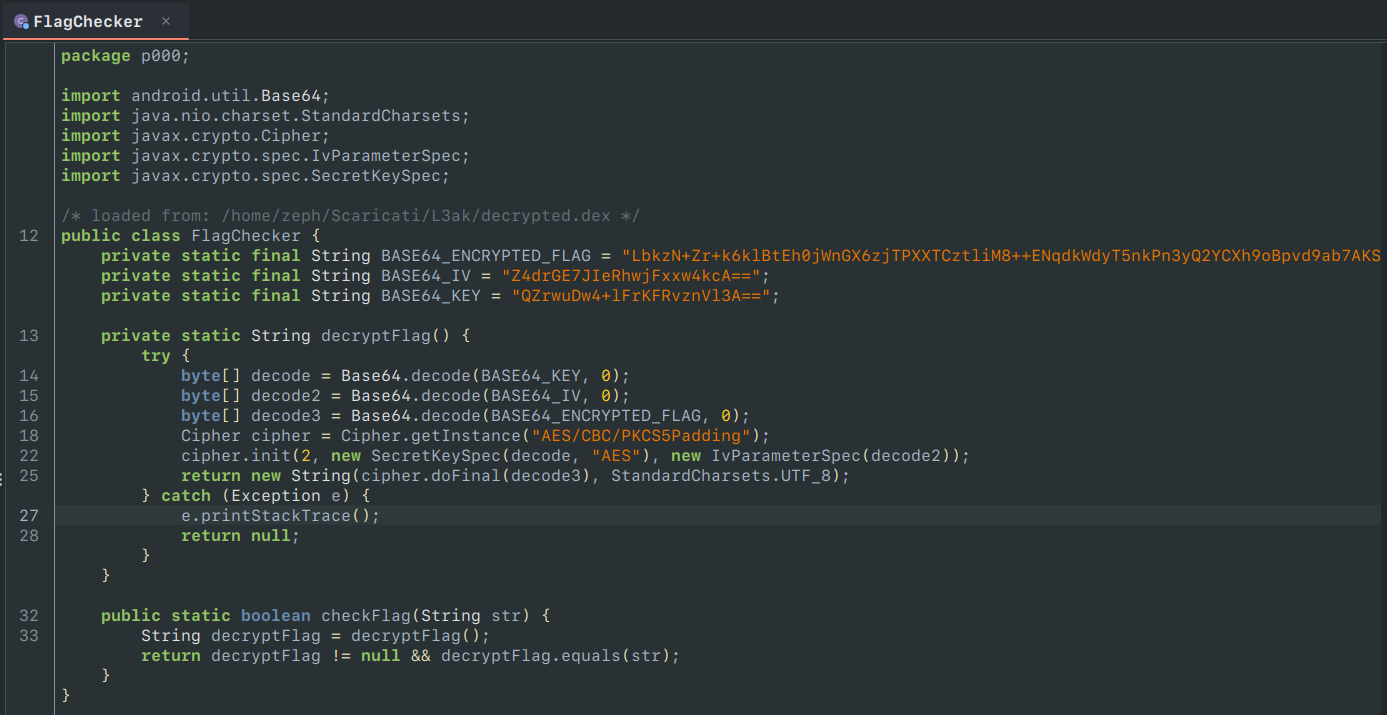Click the drag handle dots on the left edge

[x=3, y=477]
